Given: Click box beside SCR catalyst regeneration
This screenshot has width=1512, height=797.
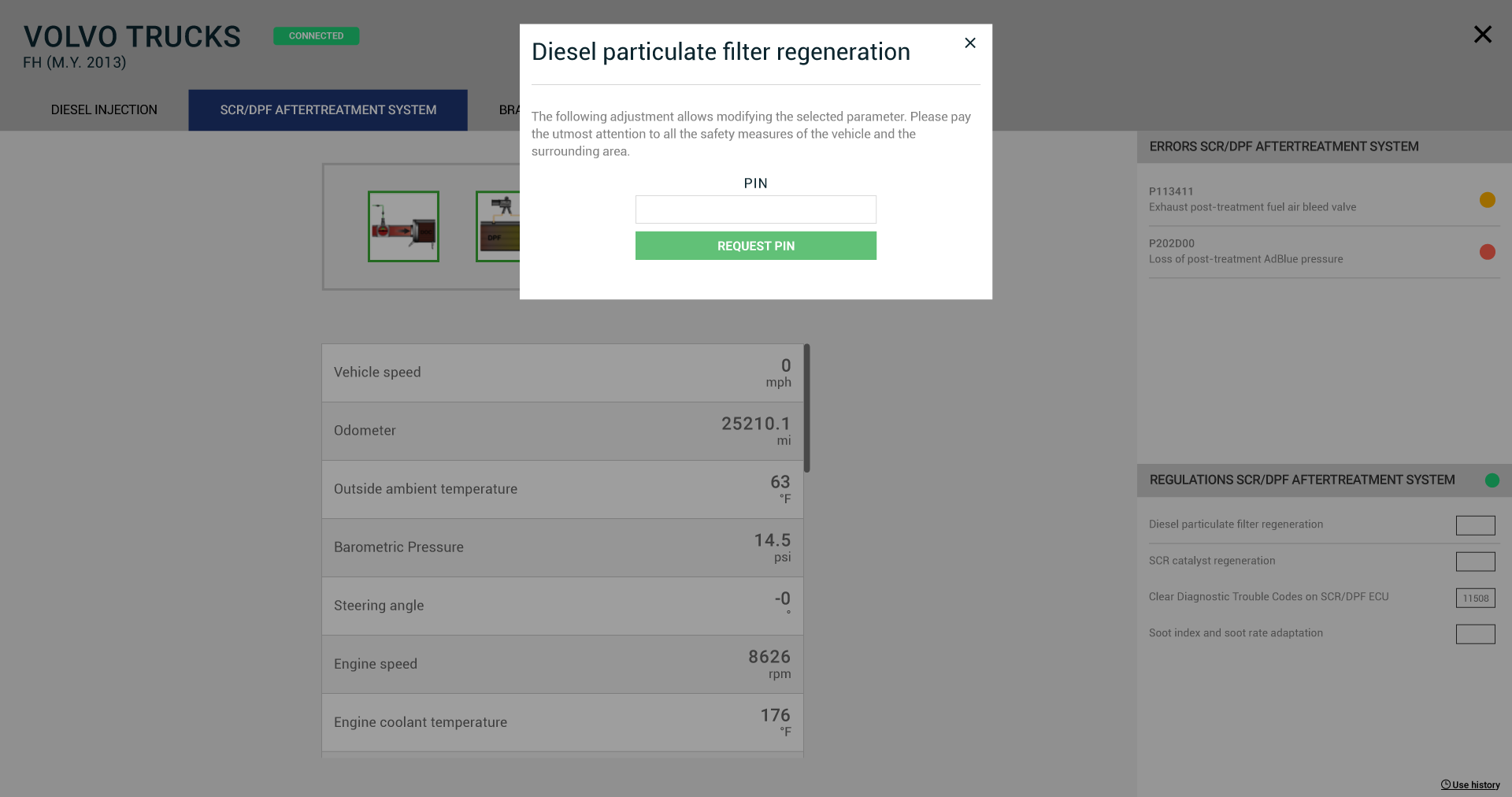Looking at the screenshot, I should point(1476,562).
